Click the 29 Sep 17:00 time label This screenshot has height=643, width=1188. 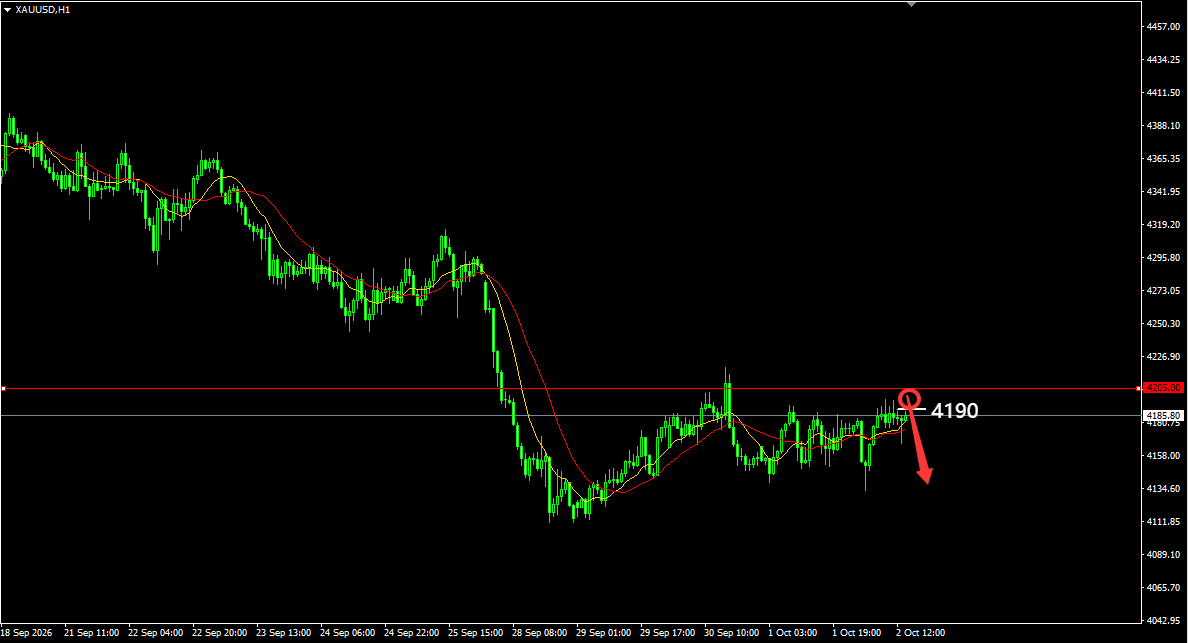[667, 633]
